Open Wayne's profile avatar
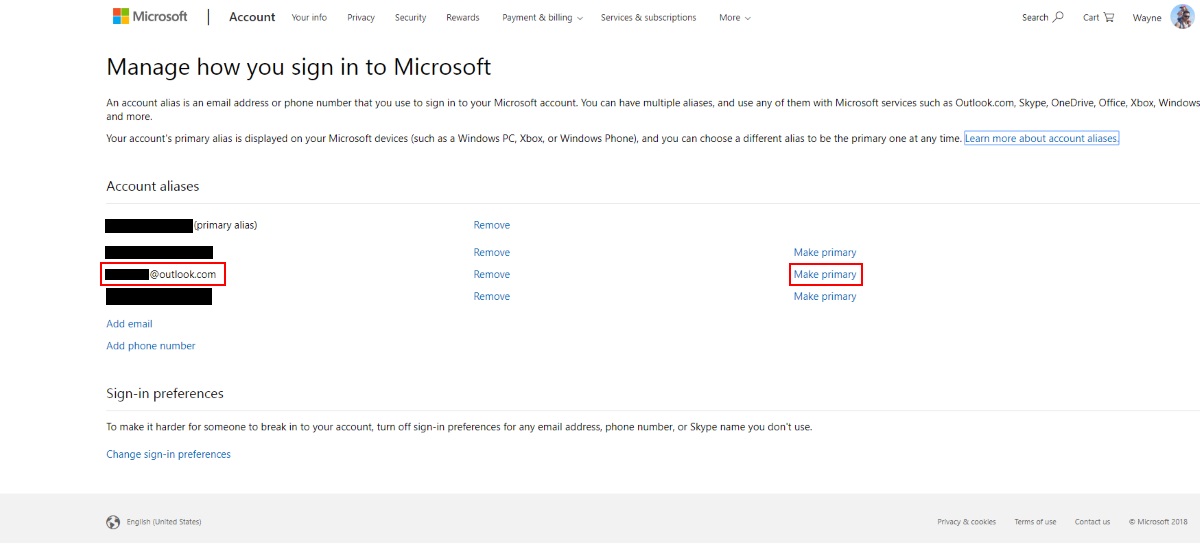1200x554 pixels. click(1181, 17)
